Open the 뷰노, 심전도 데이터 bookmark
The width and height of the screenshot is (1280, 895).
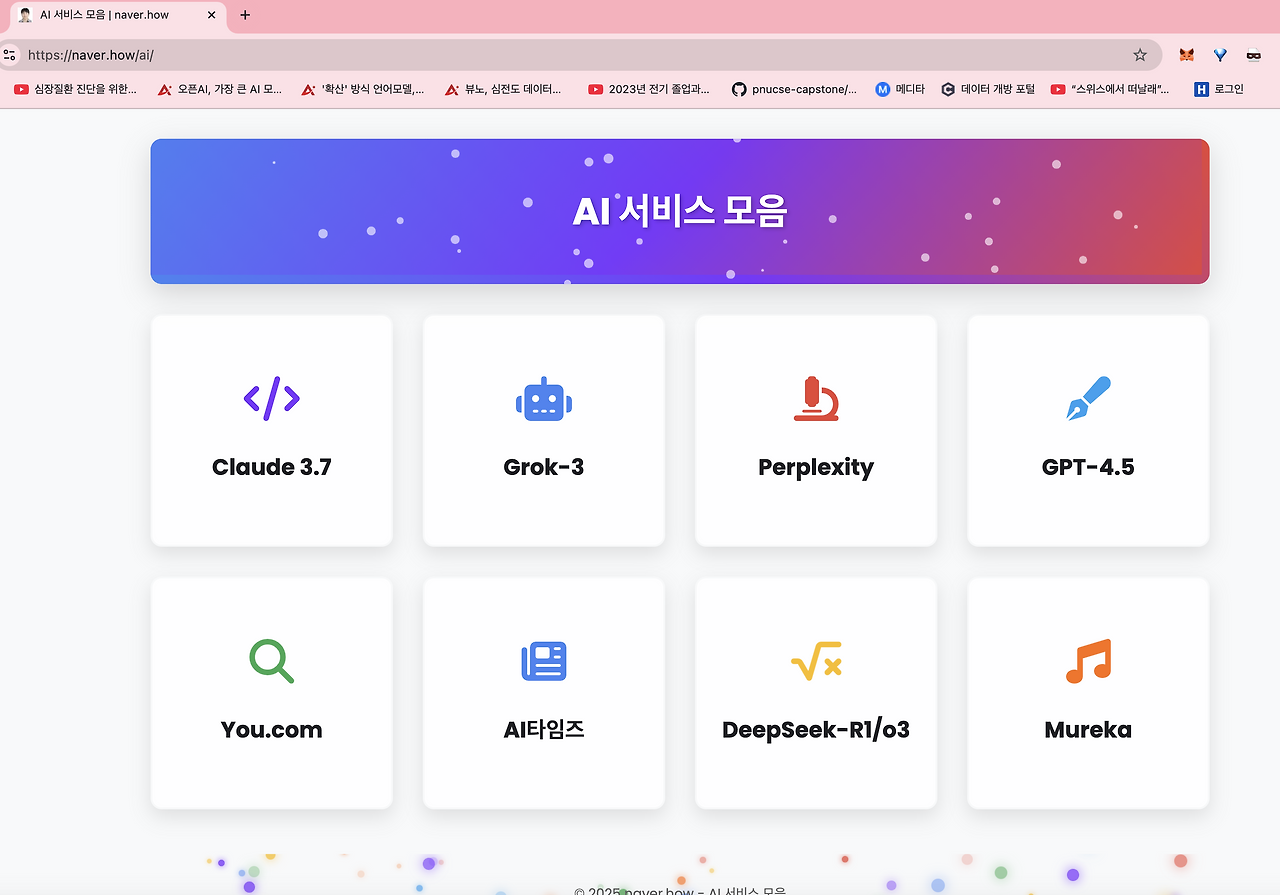[503, 89]
